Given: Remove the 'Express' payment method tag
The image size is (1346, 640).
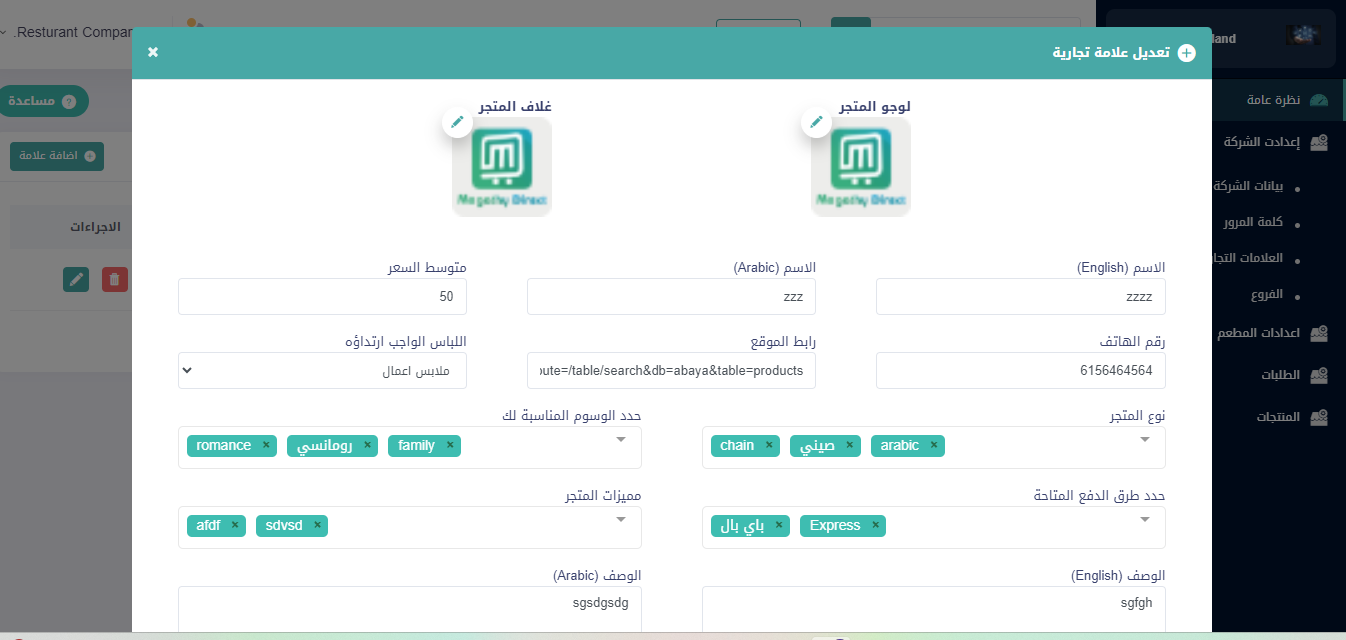Looking at the screenshot, I should 875,526.
